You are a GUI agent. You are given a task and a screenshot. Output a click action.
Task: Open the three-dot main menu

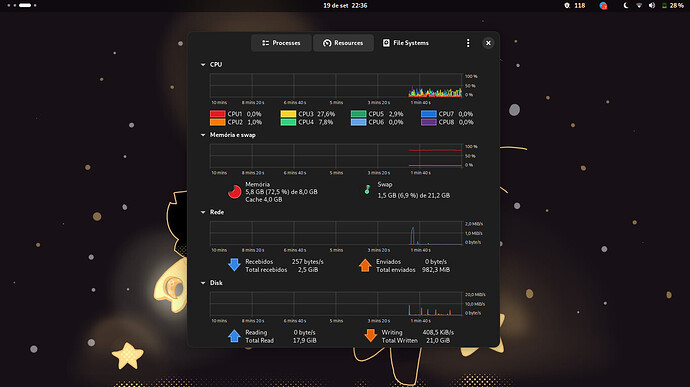[x=468, y=43]
